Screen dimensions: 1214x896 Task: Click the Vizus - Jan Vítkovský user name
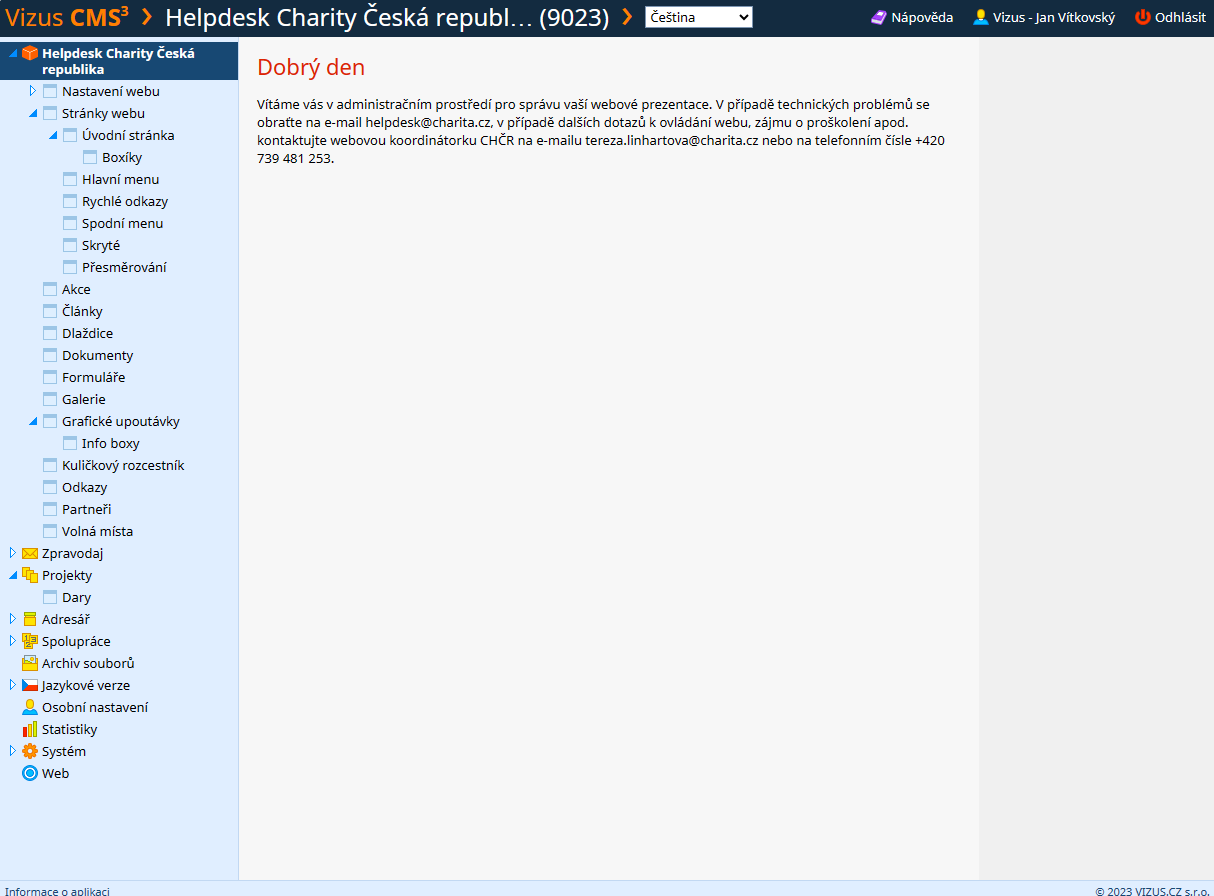[x=1054, y=17]
